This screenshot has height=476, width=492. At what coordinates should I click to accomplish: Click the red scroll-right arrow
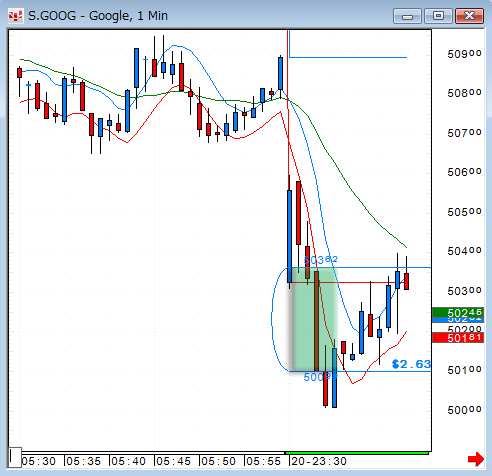[x=476, y=459]
